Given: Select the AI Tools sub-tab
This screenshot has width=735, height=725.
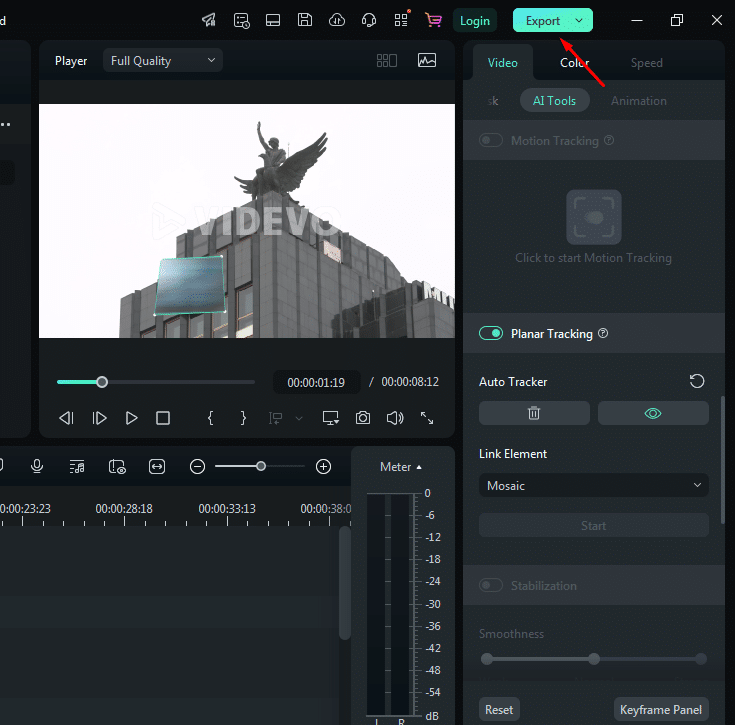Looking at the screenshot, I should click(x=554, y=100).
